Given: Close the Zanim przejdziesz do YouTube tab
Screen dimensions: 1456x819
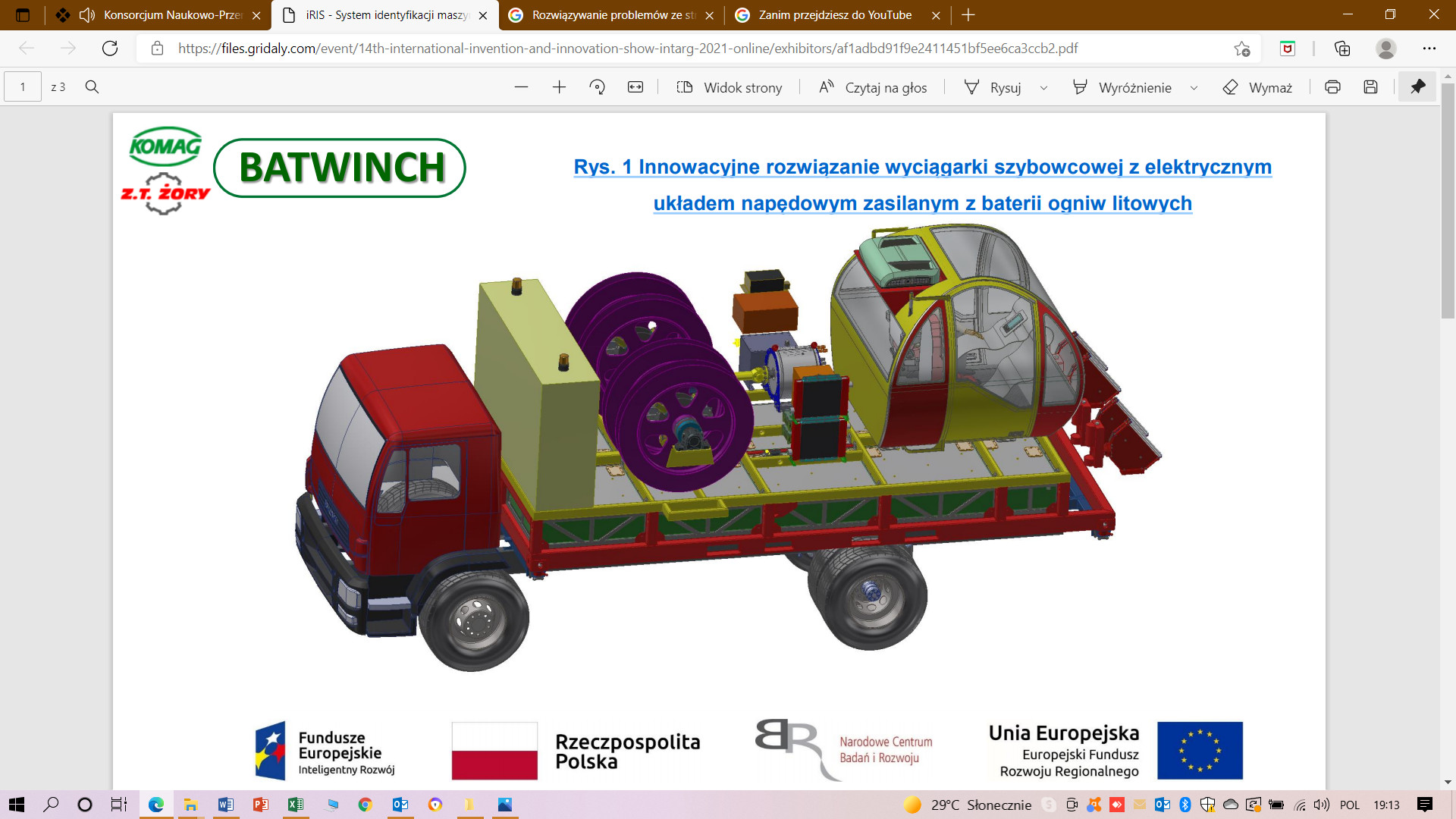Looking at the screenshot, I should point(936,15).
